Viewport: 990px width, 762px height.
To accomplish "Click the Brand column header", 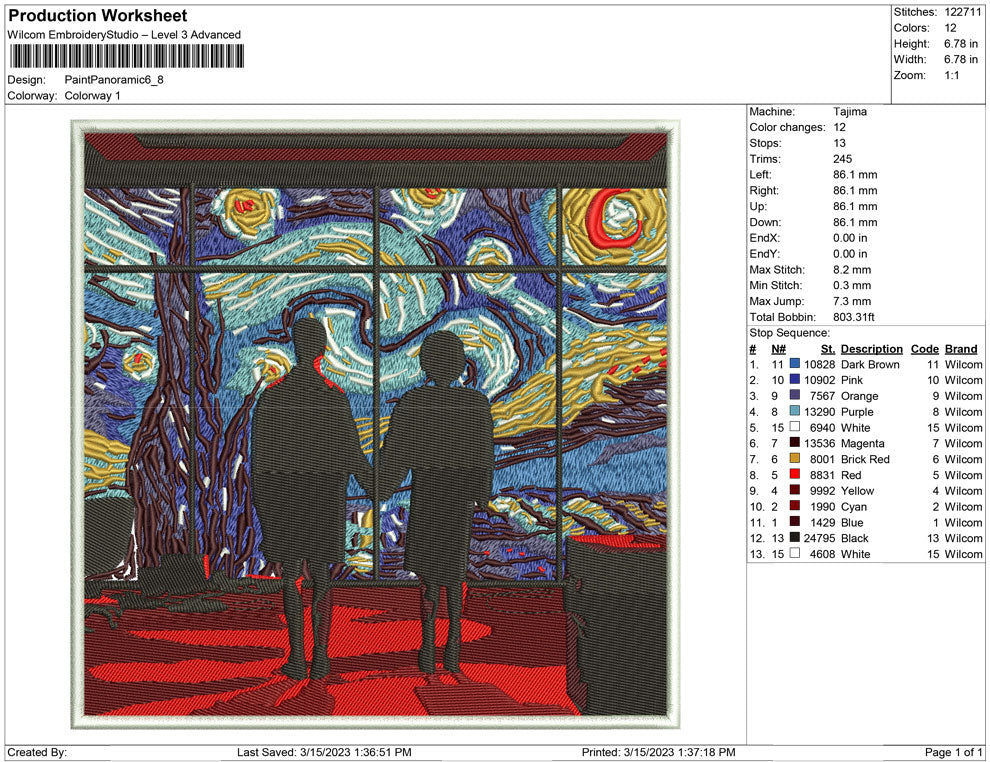I will tap(960, 349).
